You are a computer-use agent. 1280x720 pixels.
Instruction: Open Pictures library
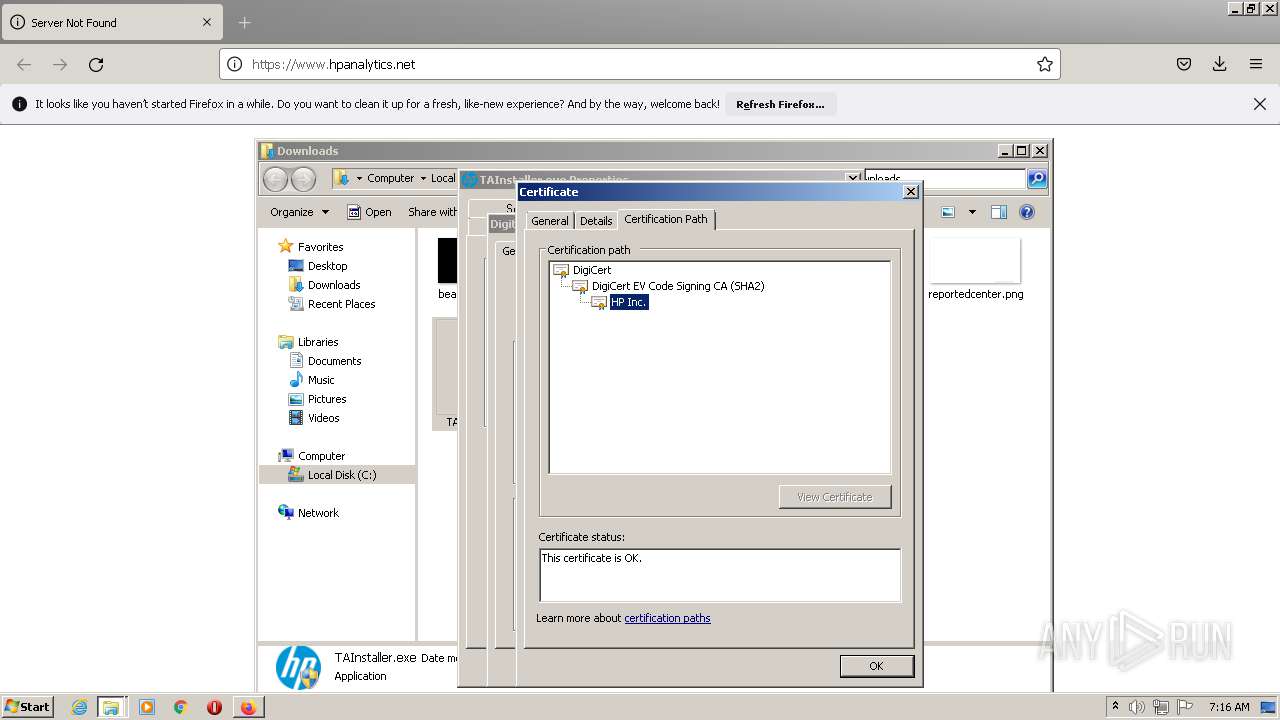point(327,399)
